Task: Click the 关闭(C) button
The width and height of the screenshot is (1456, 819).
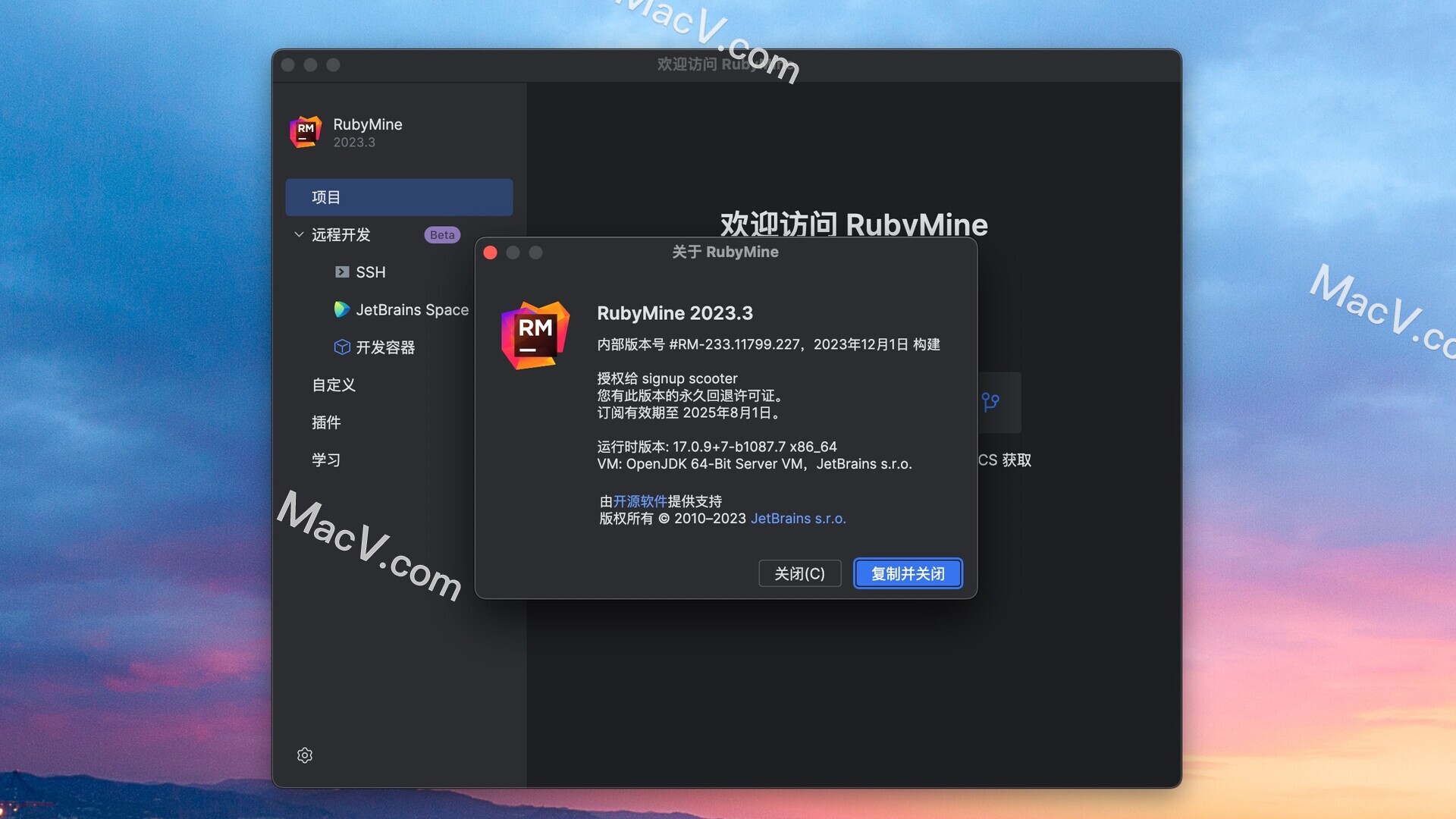Action: click(x=800, y=573)
